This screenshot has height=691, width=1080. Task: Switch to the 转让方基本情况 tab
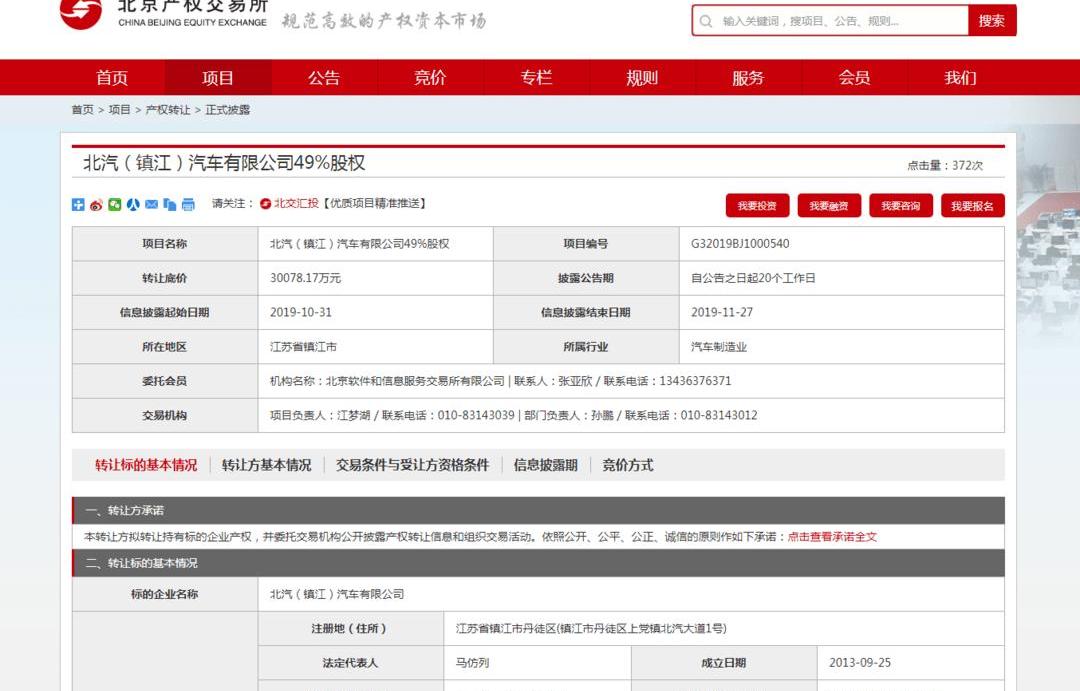tap(266, 465)
